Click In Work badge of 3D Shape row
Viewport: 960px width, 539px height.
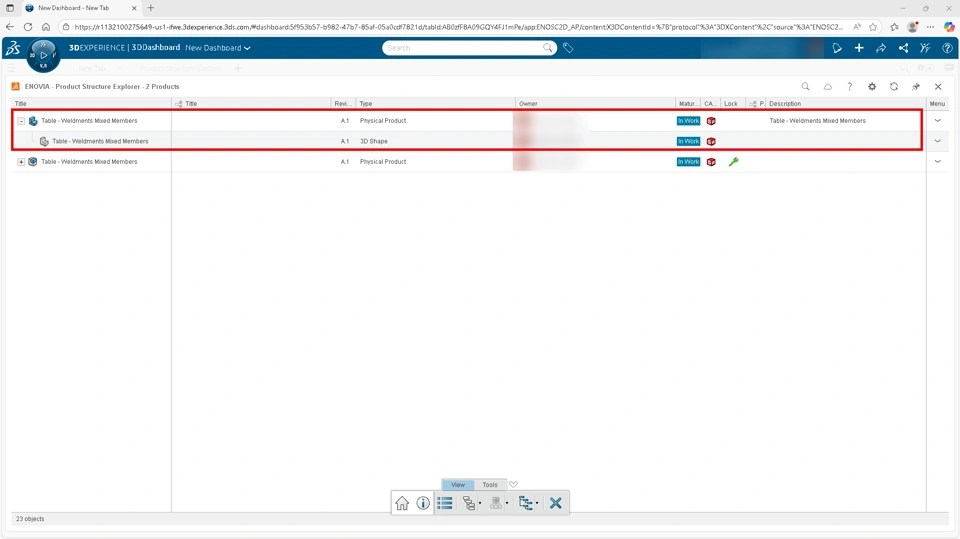pos(688,141)
